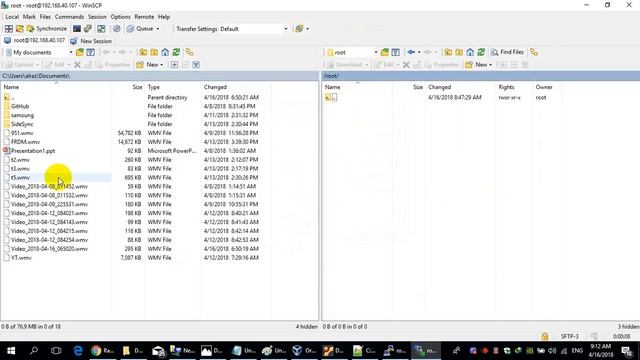
Task: Refresh the local panel
Action: pos(176,52)
